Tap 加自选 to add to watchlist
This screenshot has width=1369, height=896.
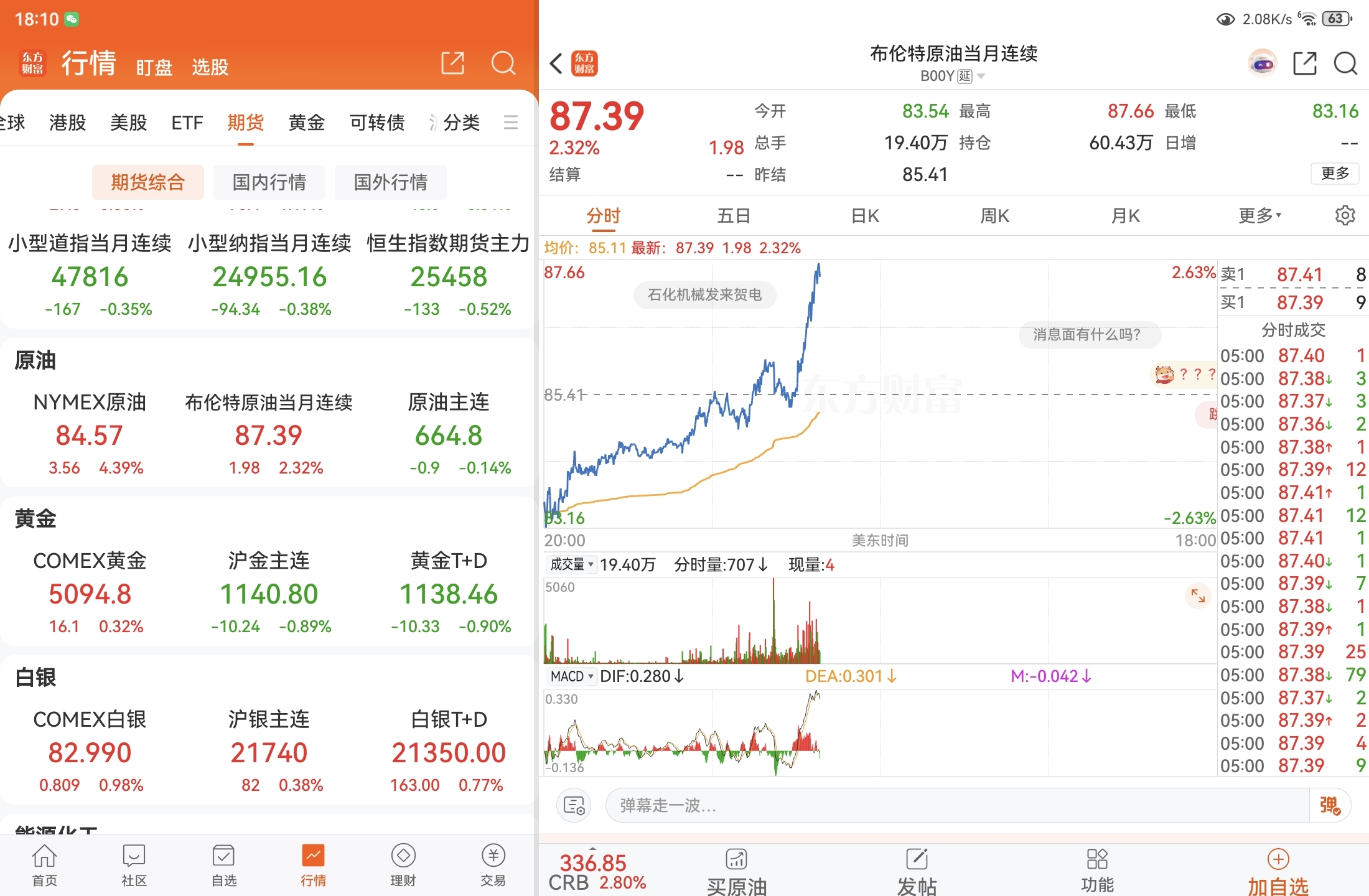pyautogui.click(x=1278, y=871)
